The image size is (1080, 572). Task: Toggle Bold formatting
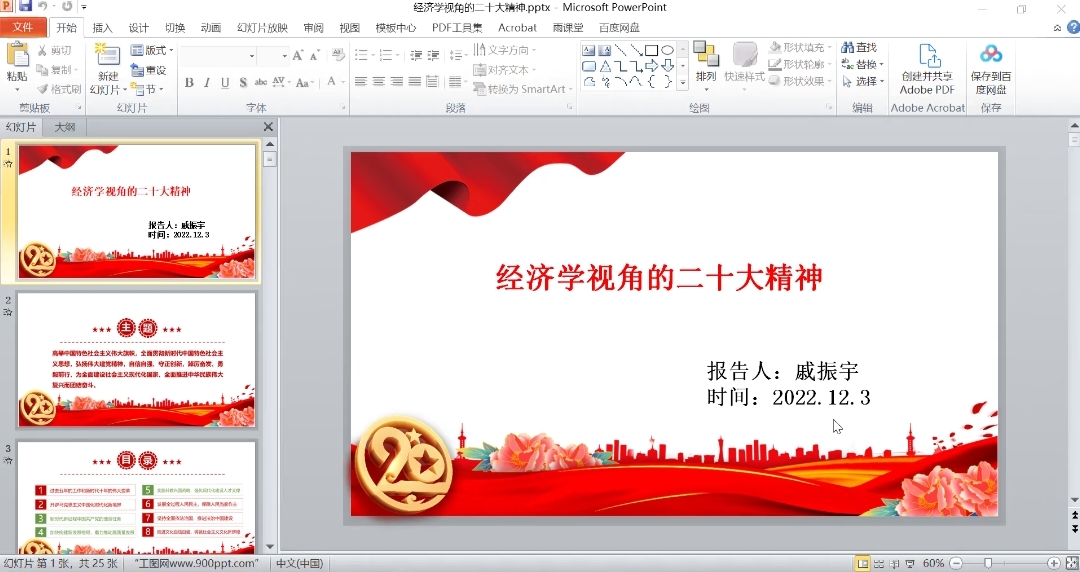[189, 82]
